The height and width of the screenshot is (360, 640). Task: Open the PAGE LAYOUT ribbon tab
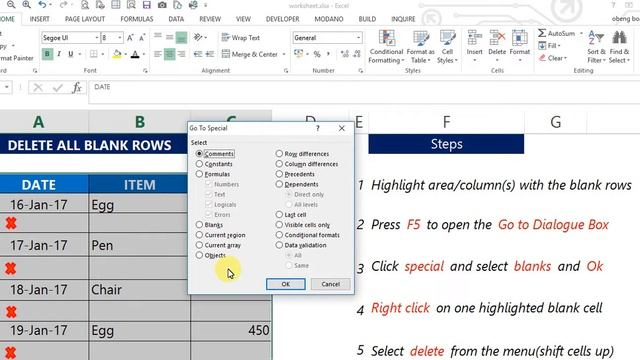pos(85,19)
